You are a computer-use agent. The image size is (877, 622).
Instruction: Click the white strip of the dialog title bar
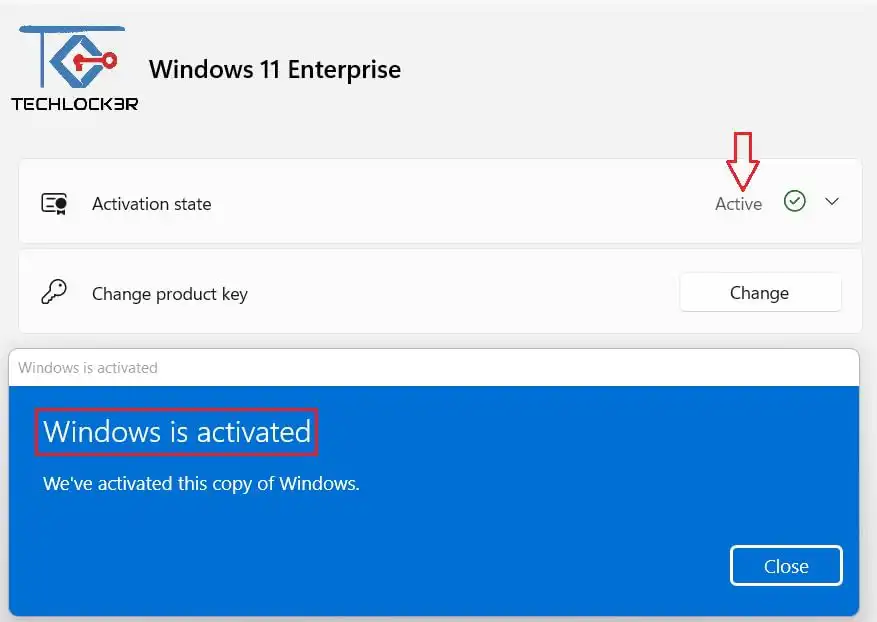[x=500, y=368]
